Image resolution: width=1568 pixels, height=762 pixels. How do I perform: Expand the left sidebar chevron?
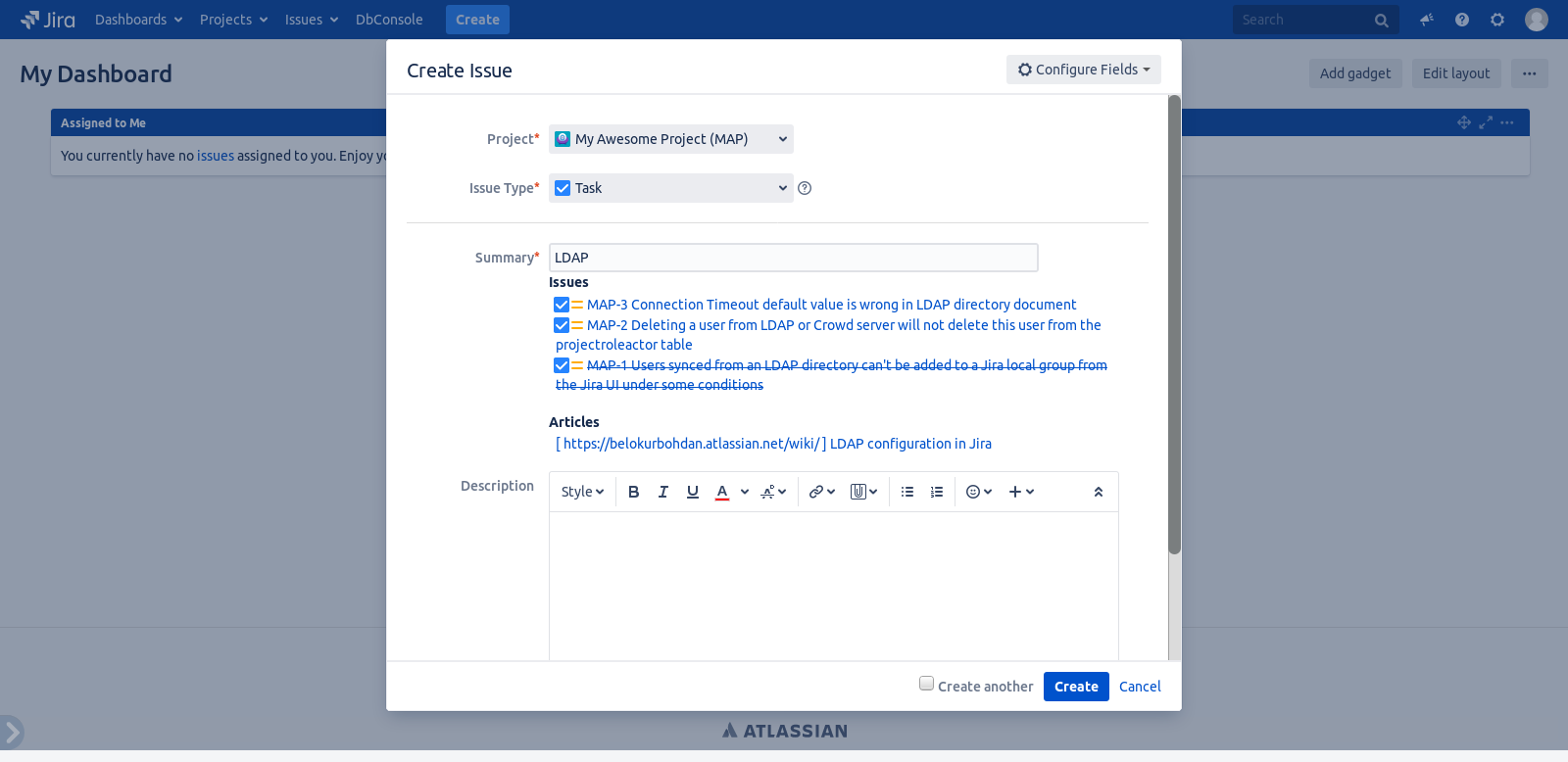pos(12,732)
